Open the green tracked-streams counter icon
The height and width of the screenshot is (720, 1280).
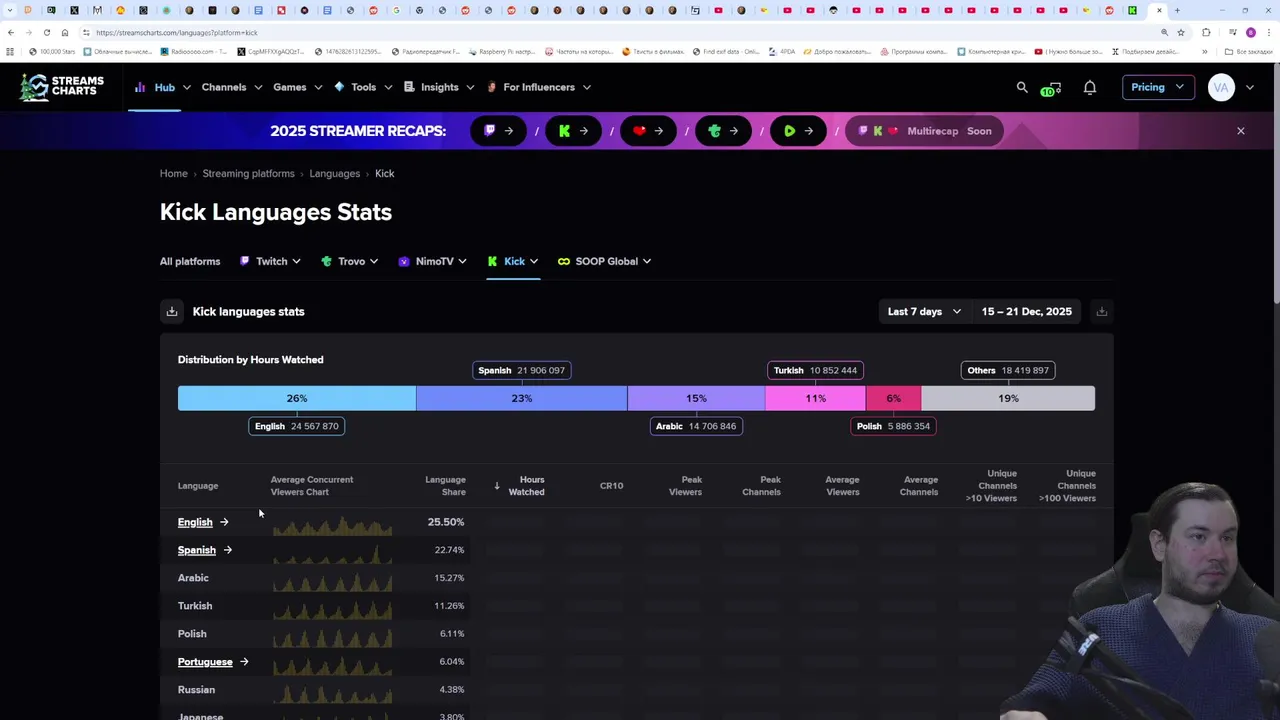[x=1051, y=88]
